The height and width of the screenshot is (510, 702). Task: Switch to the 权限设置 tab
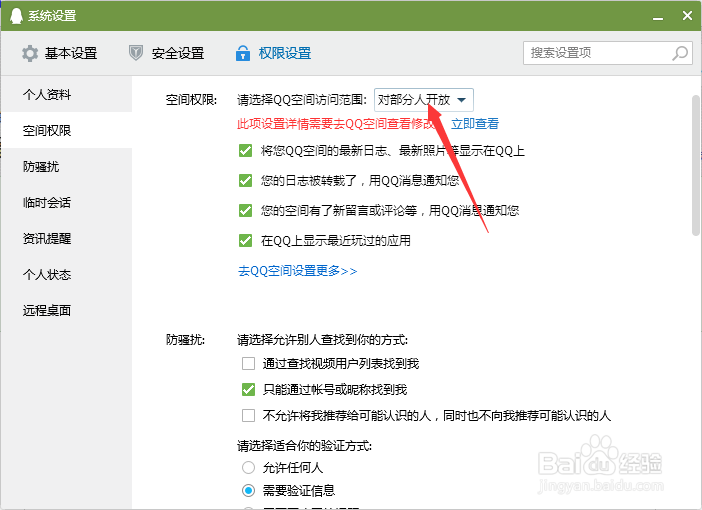pos(274,53)
